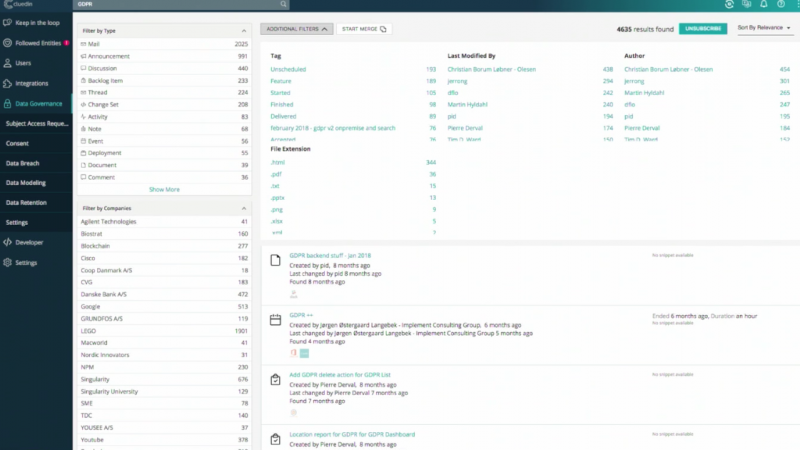
Task: Filter by author Martin Hyldahl
Action: [644, 93]
